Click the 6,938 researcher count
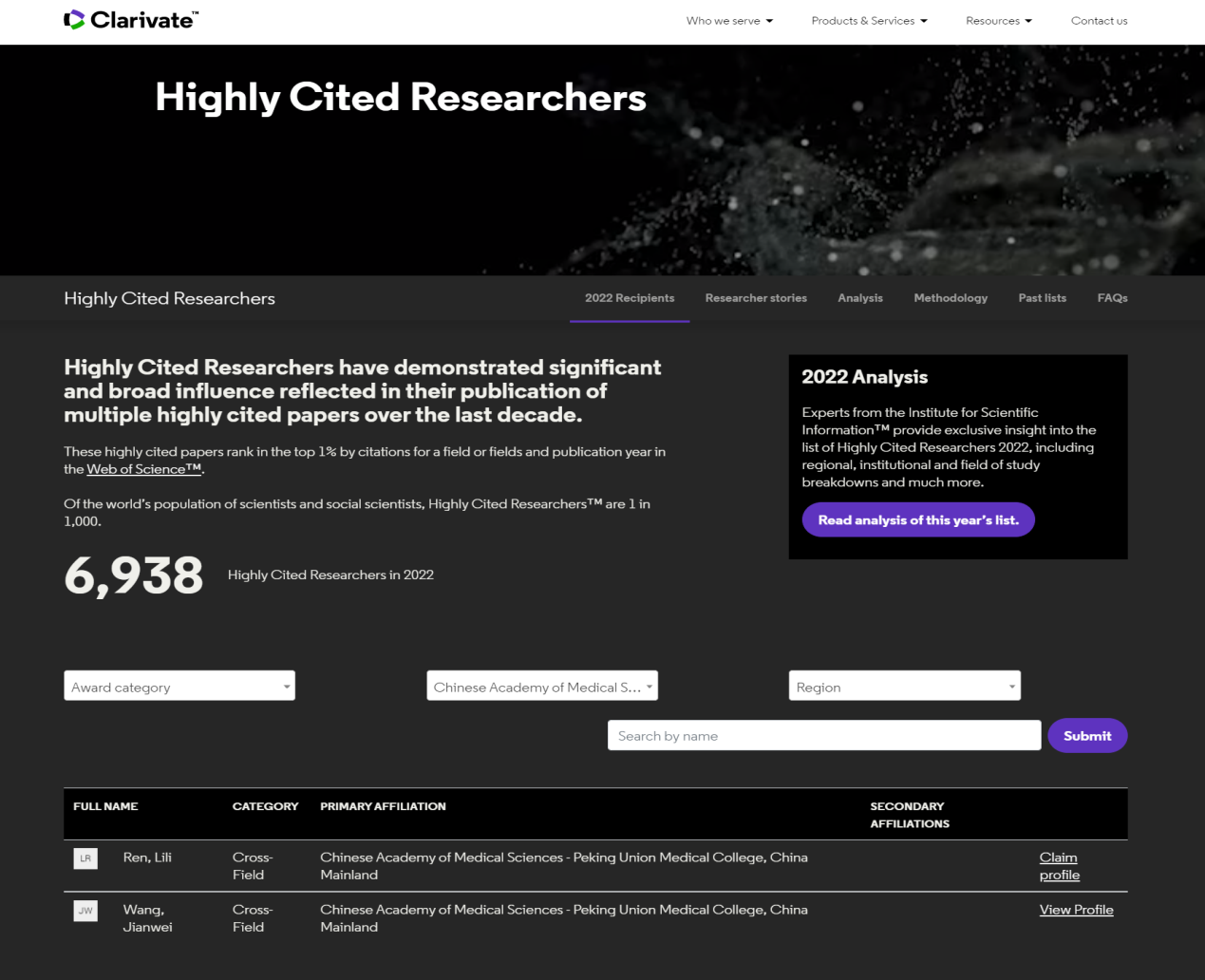The height and width of the screenshot is (980, 1205). pos(134,575)
